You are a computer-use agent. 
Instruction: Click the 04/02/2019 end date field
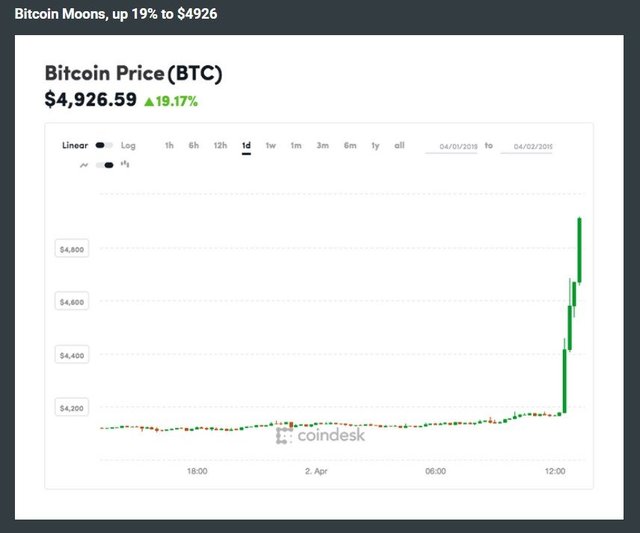527,147
